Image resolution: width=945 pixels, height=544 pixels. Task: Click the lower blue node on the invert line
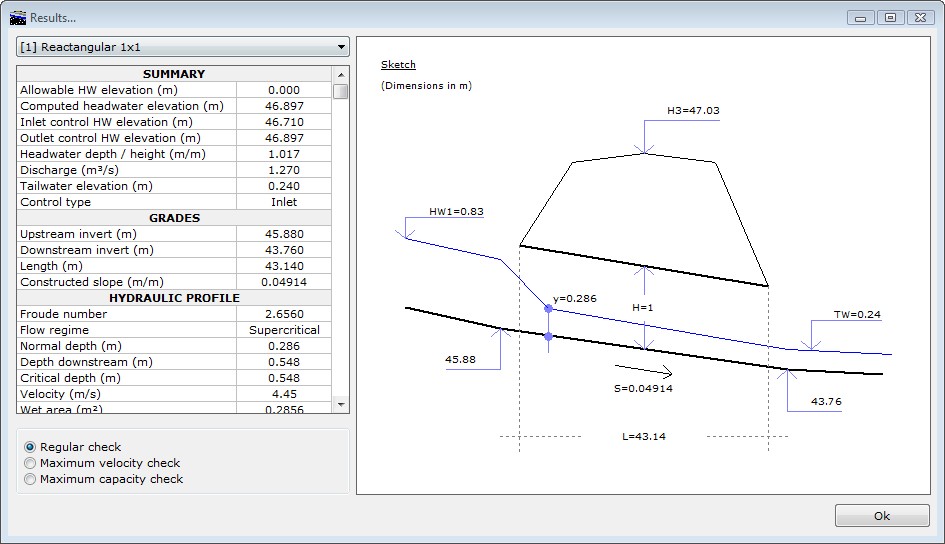coord(548,336)
